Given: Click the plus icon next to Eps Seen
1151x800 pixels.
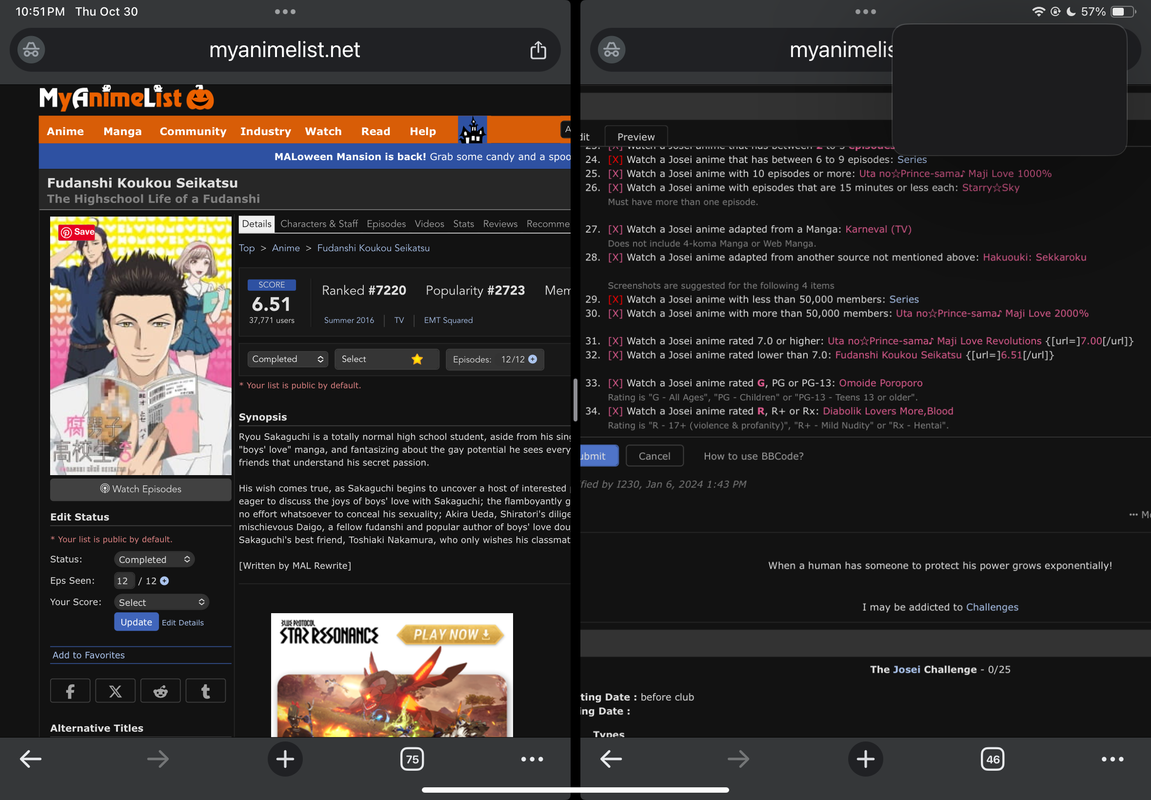Looking at the screenshot, I should tap(164, 581).
